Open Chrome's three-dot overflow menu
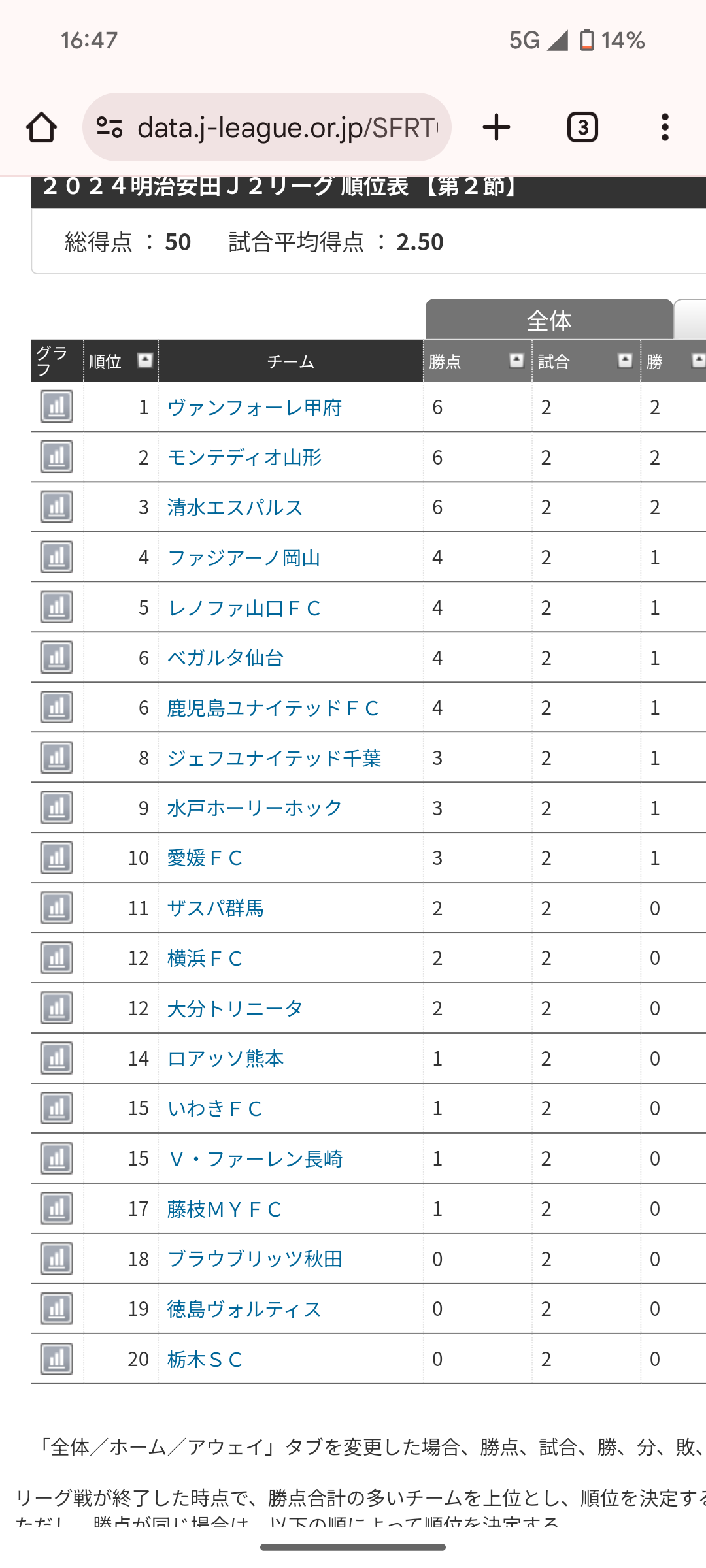The image size is (706, 1568). [x=665, y=127]
